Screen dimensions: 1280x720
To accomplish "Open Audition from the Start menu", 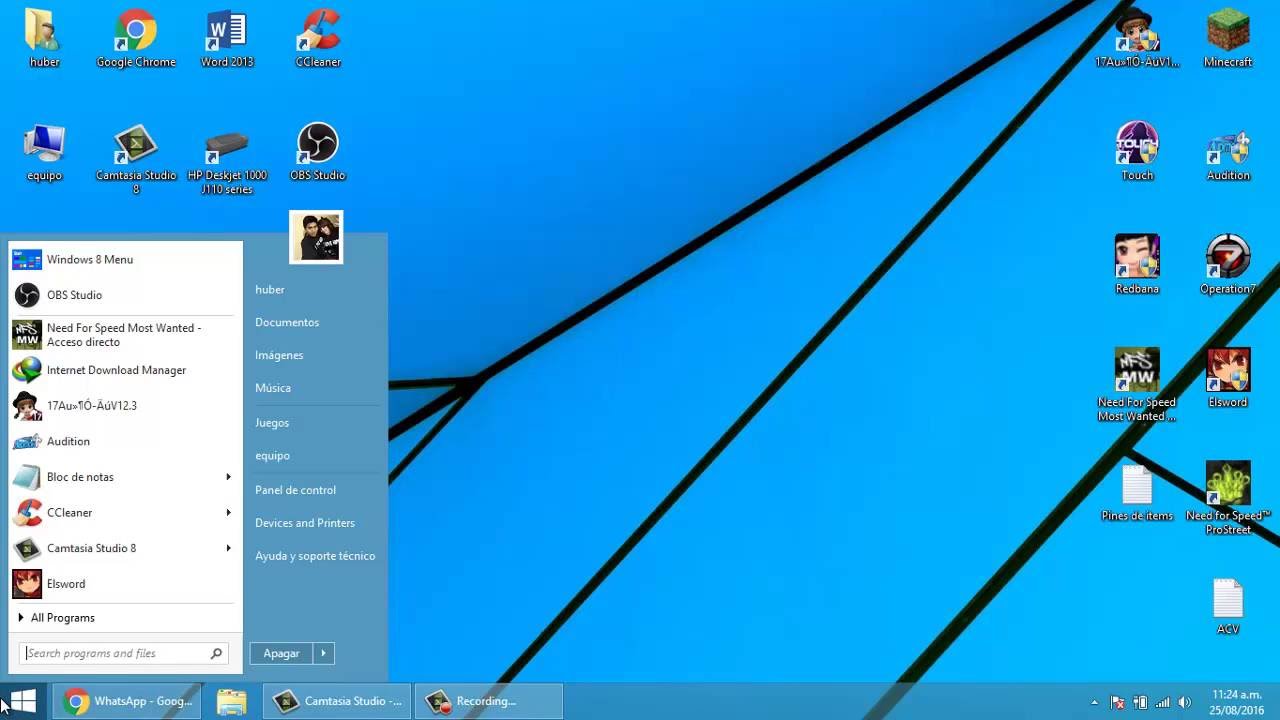I will point(125,441).
